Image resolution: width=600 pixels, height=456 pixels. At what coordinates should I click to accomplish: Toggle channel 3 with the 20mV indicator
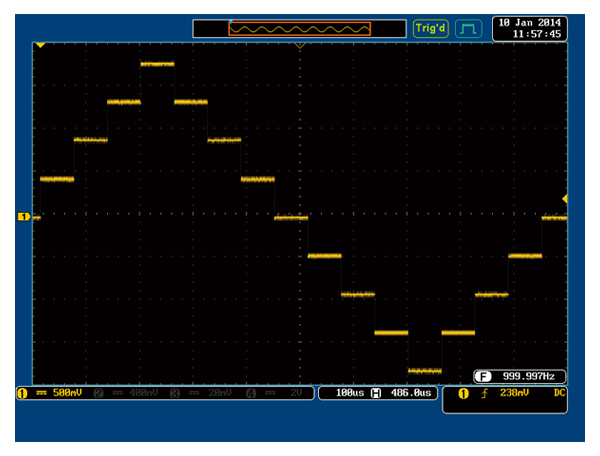tap(201, 394)
